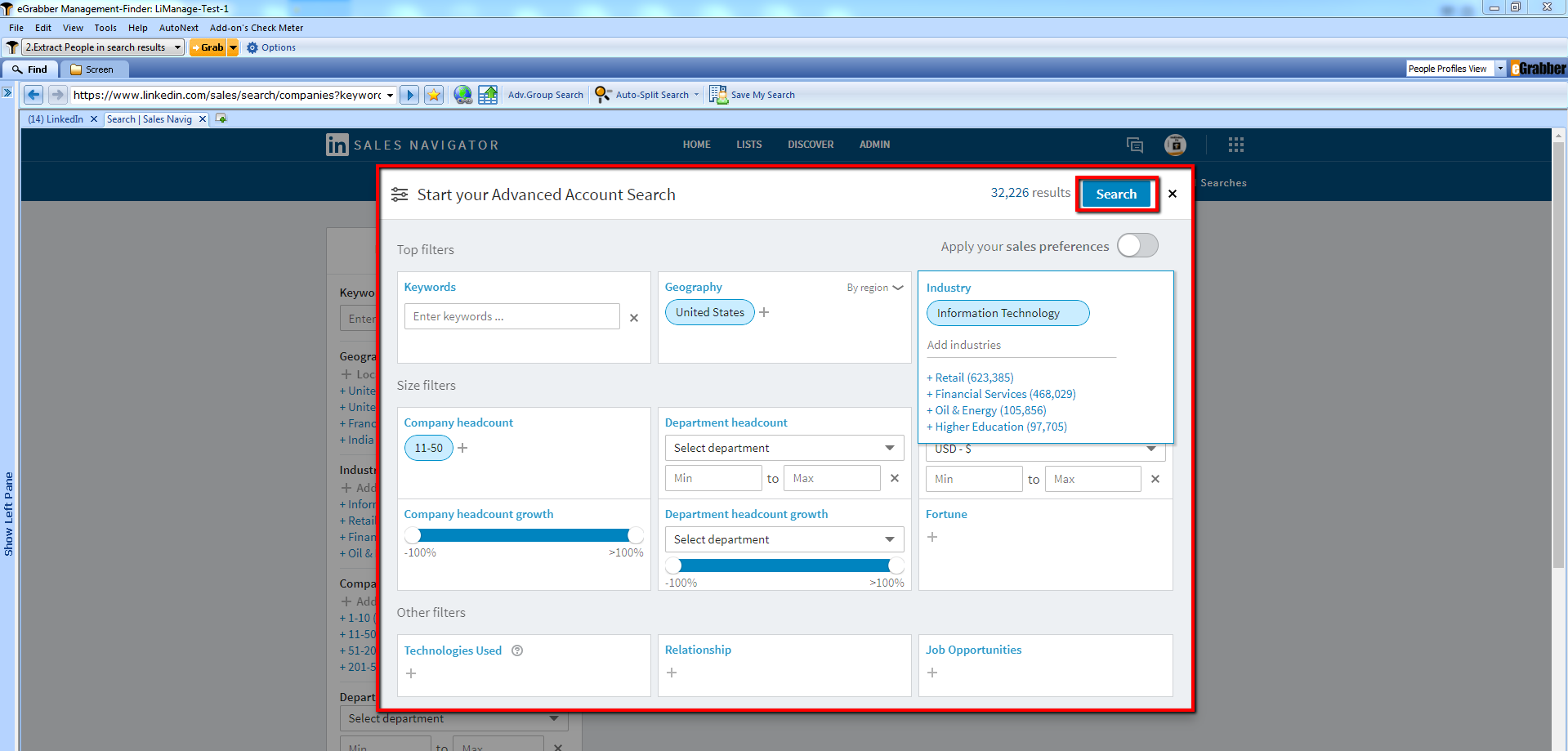Click the browser back arrow icon
The image size is (1568, 751).
tap(34, 95)
